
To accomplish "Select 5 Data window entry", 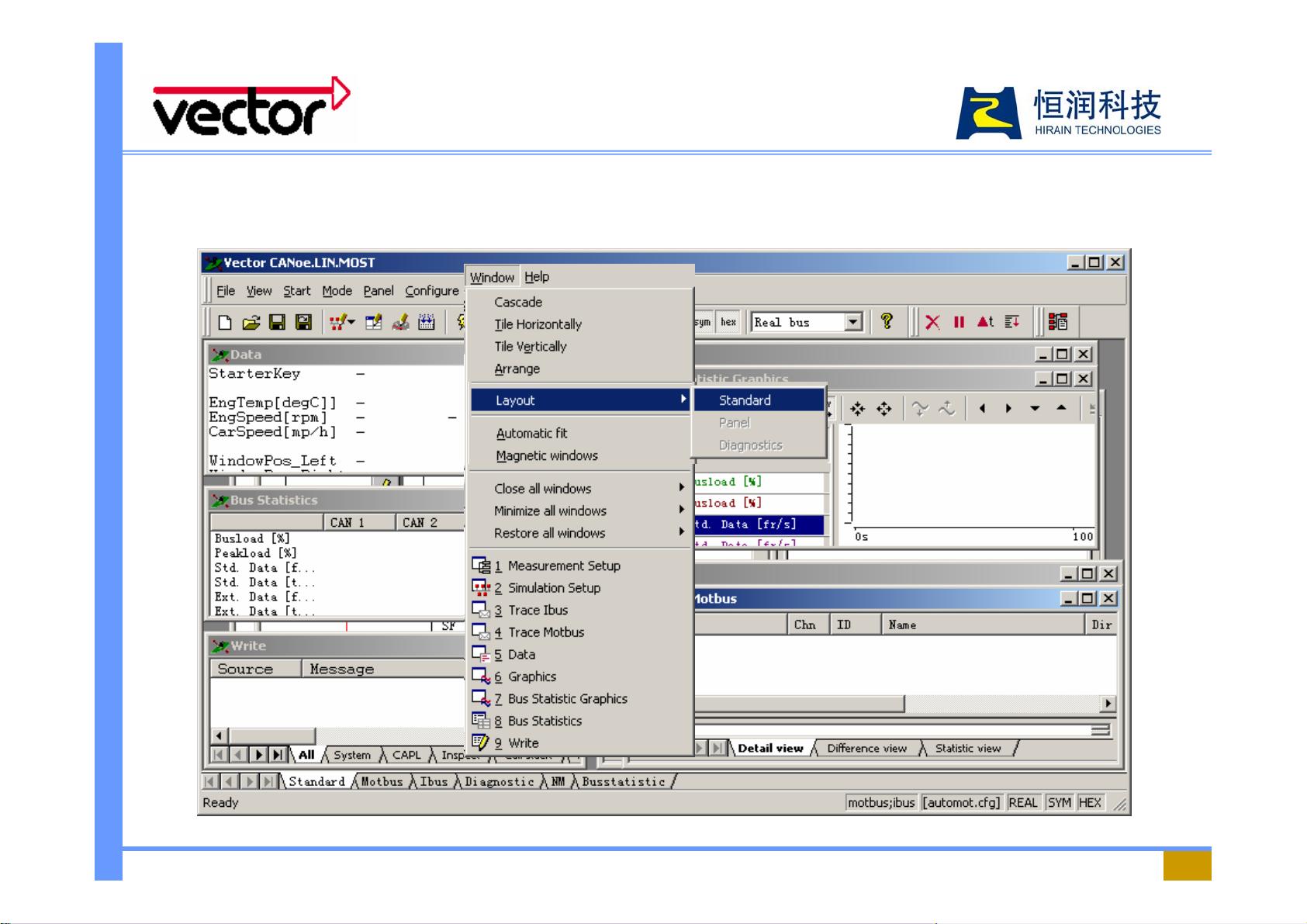I will coord(580,654).
